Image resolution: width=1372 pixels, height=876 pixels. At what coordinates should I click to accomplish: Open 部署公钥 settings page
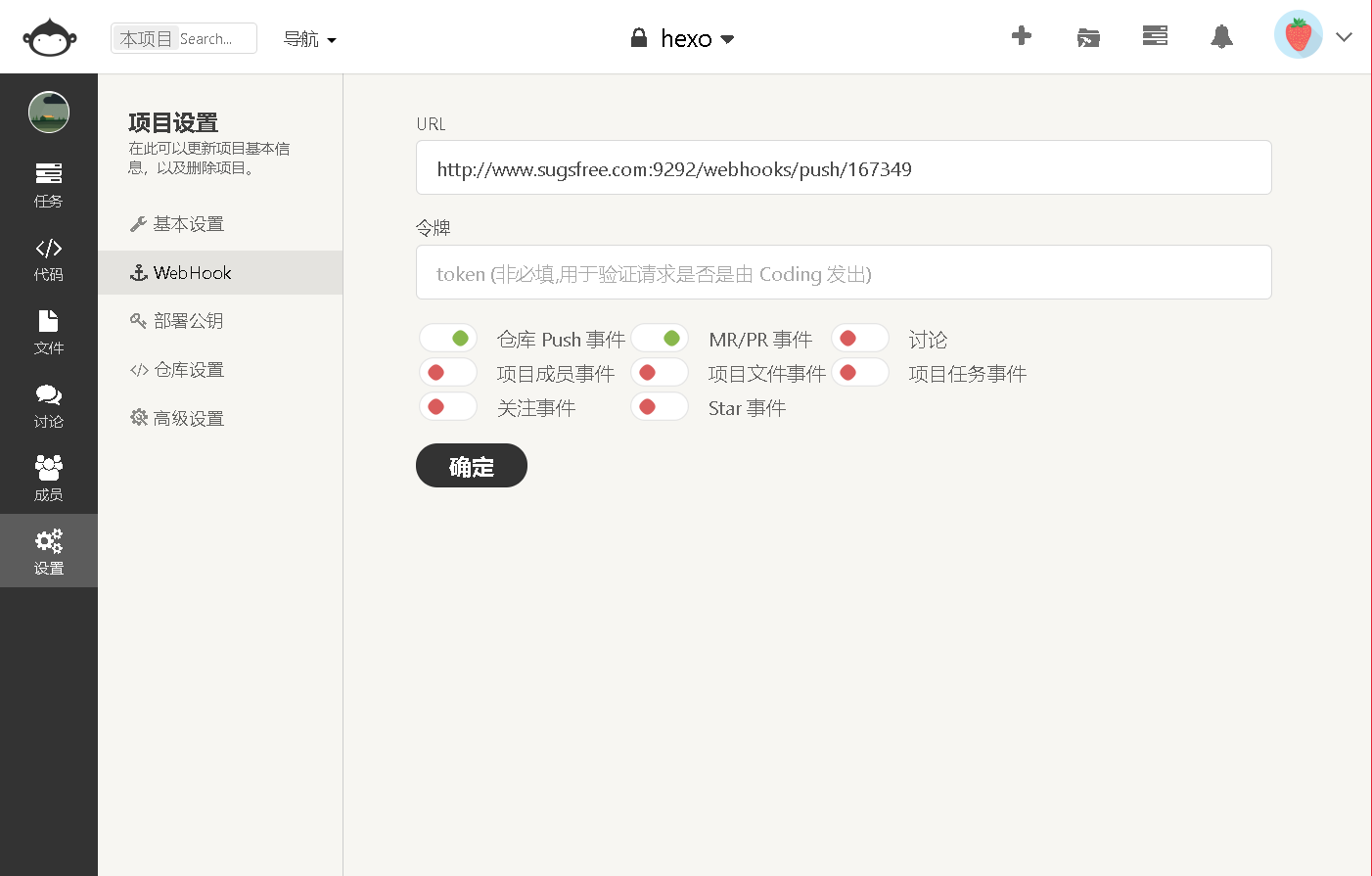click(x=188, y=321)
